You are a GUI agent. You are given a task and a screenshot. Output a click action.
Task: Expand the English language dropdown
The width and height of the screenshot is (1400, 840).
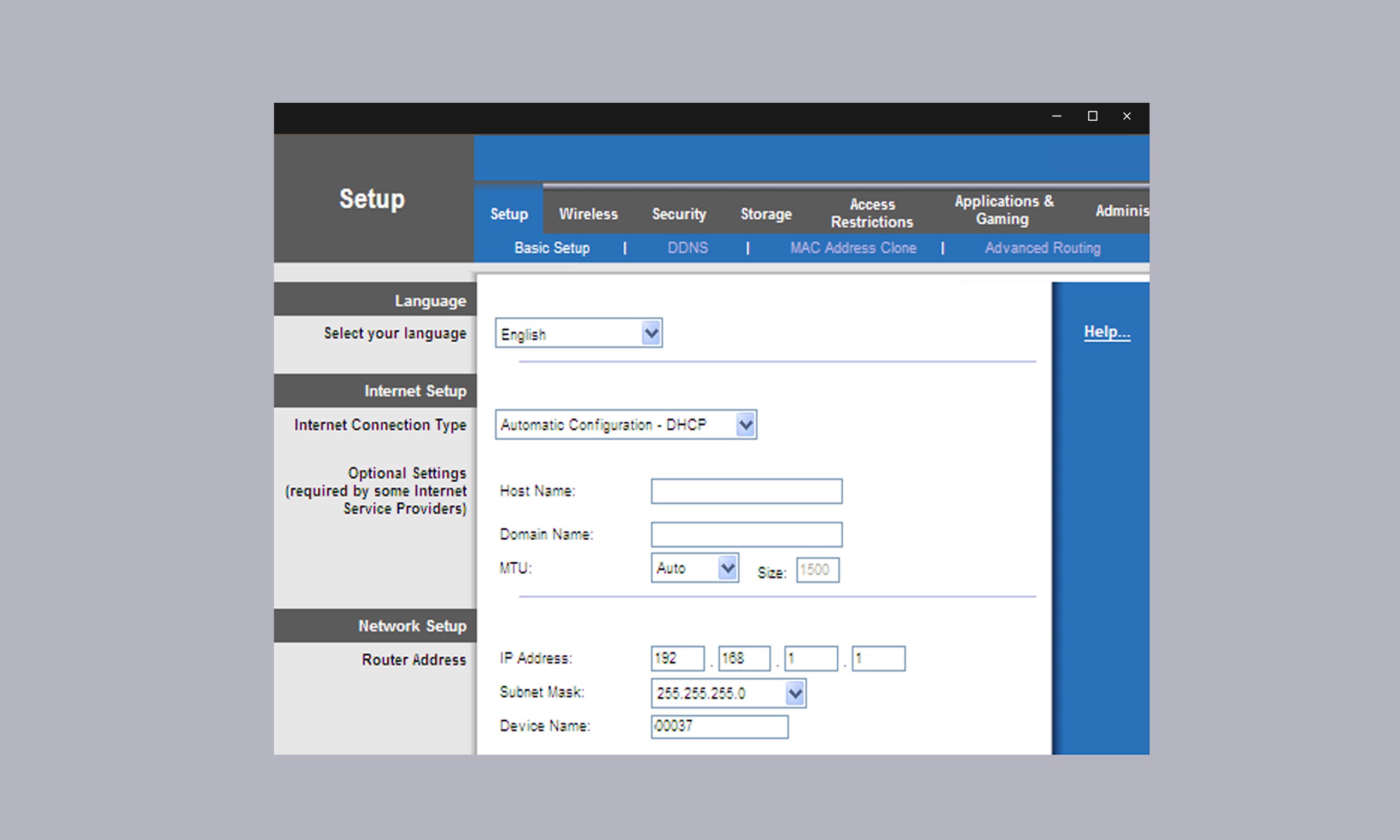[651, 333]
